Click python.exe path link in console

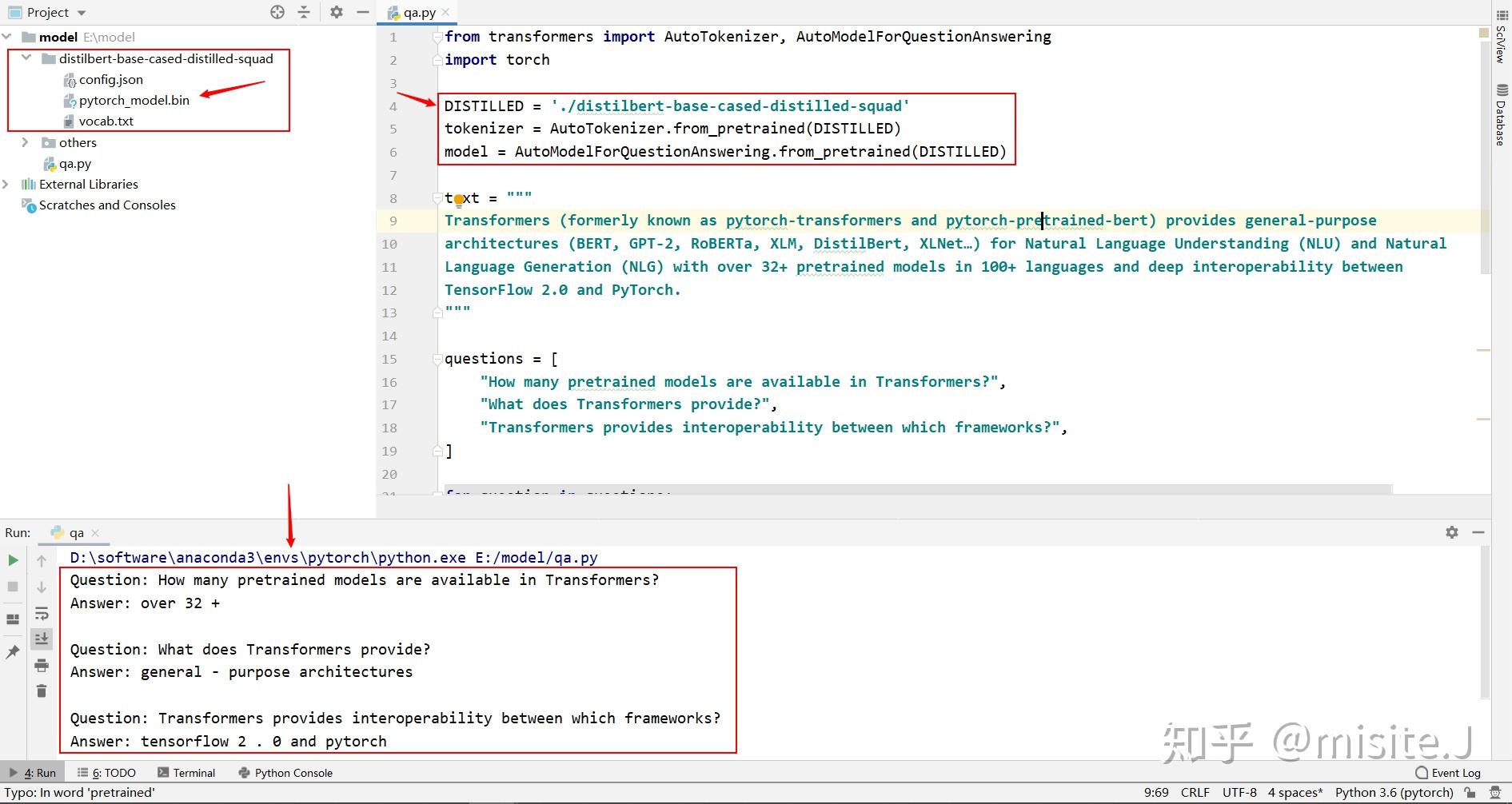point(268,557)
